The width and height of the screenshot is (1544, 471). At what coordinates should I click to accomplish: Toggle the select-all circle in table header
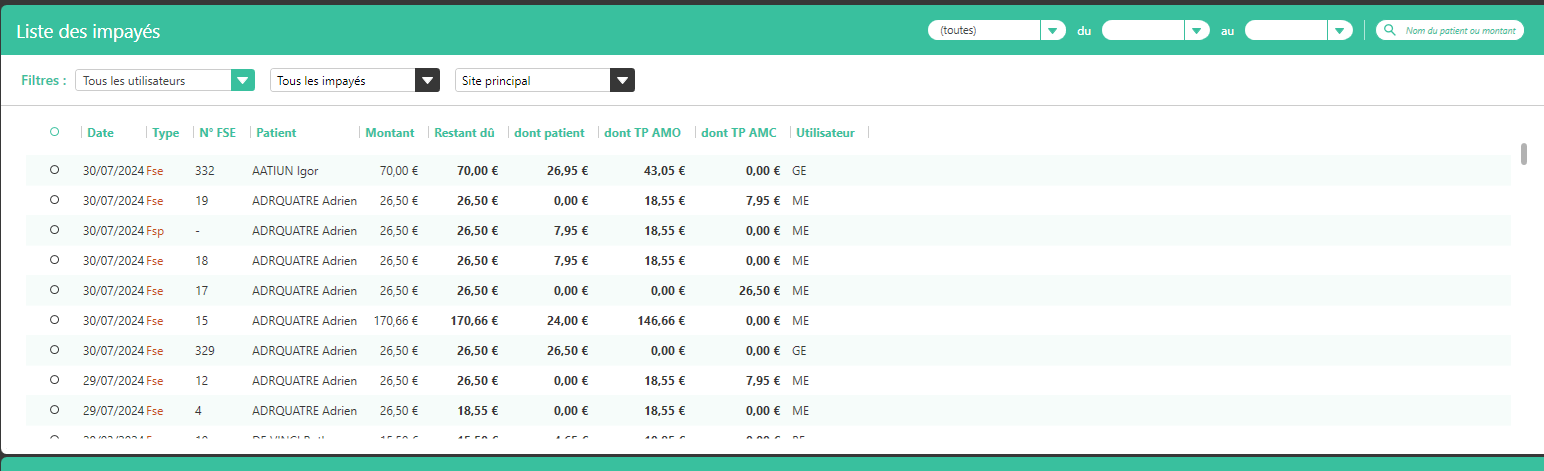point(54,132)
